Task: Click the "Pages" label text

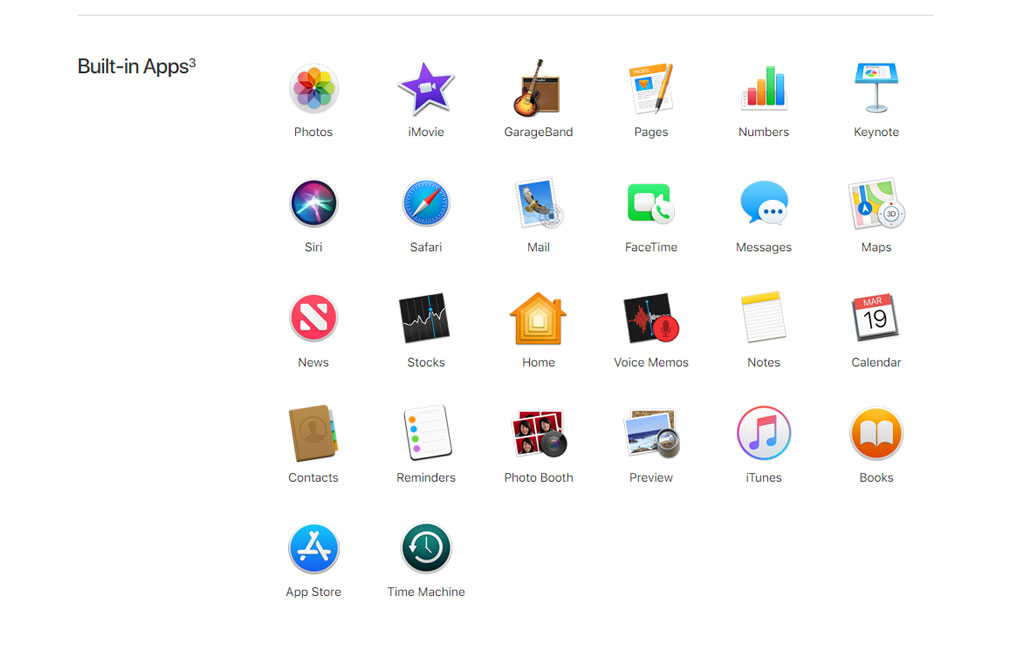Action: [650, 132]
